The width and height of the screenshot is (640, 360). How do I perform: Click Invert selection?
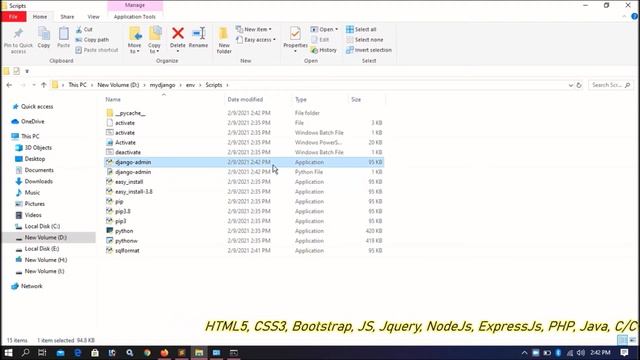tap(369, 50)
